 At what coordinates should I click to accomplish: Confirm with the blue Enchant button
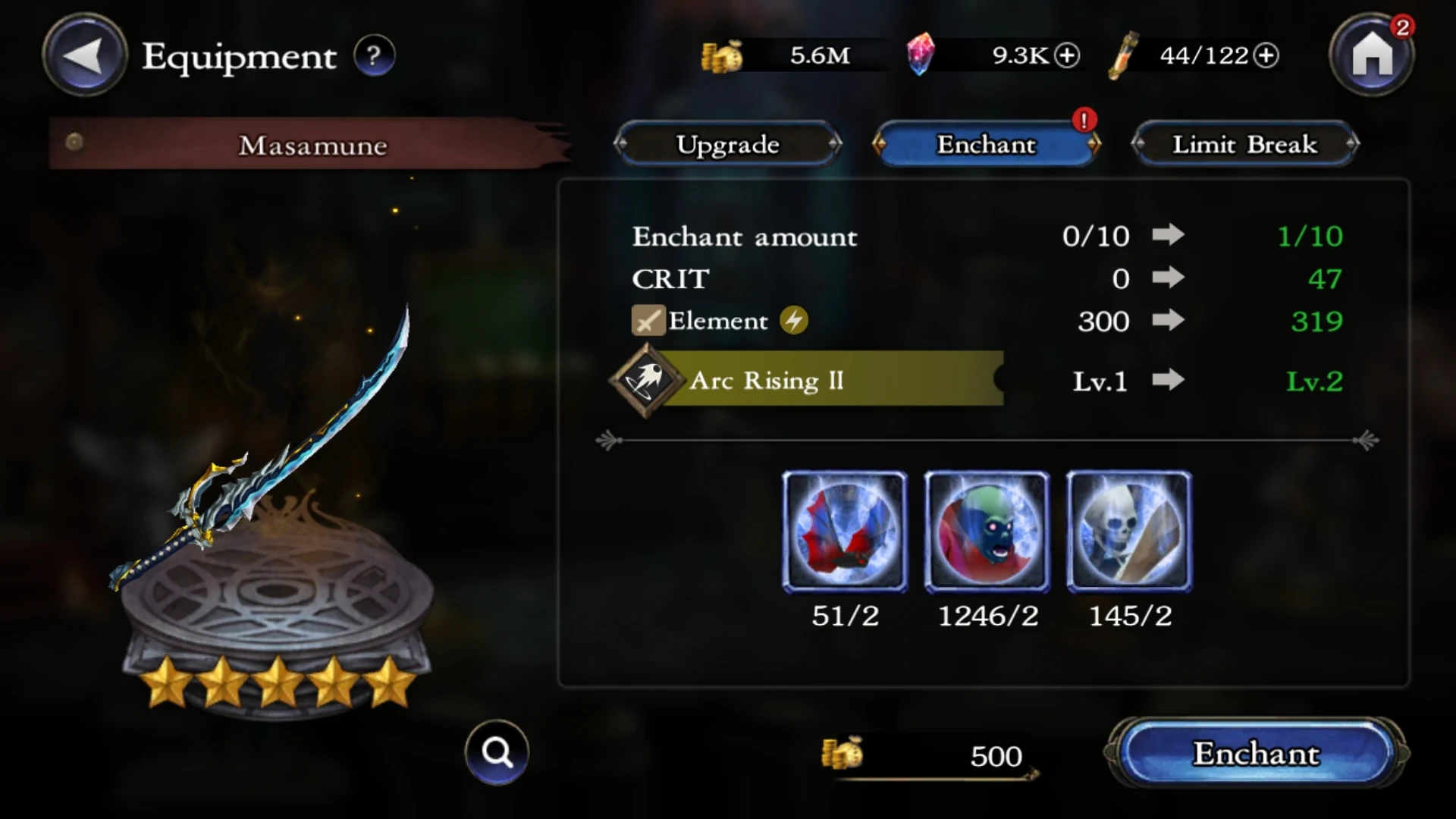tap(1256, 753)
